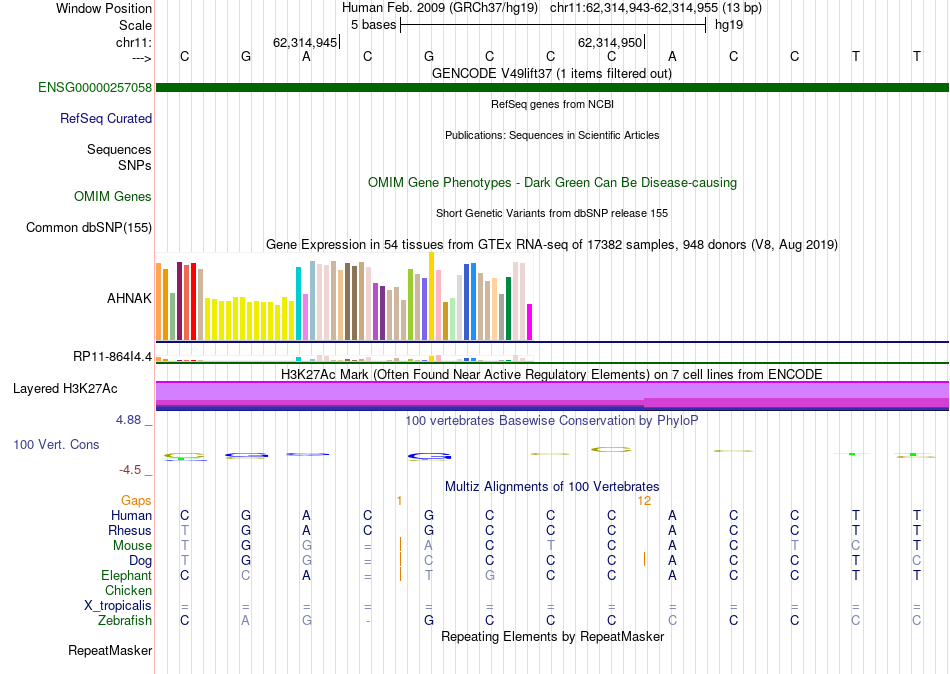Click the AHNAK GTEx expression label
Screen dimensions: 950x674
pyautogui.click(x=129, y=298)
